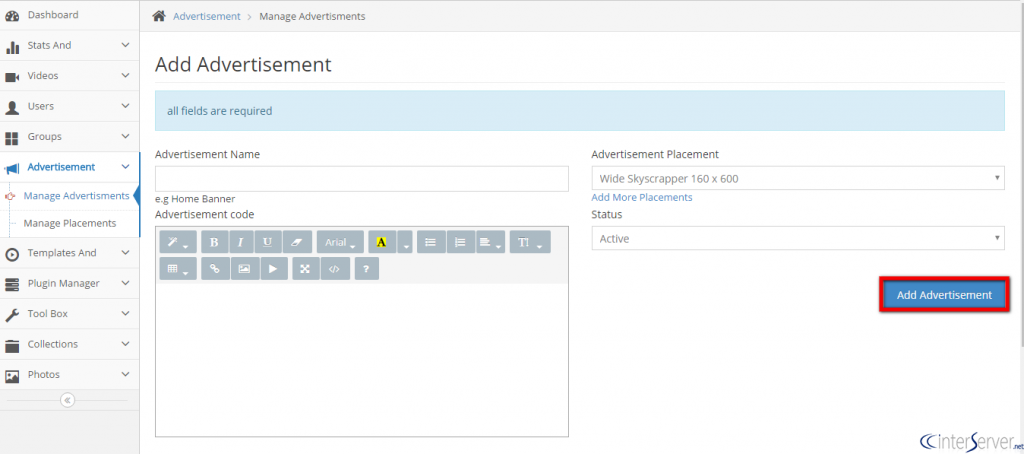Expand the Videos menu chevron
1024x454 pixels.
point(125,76)
